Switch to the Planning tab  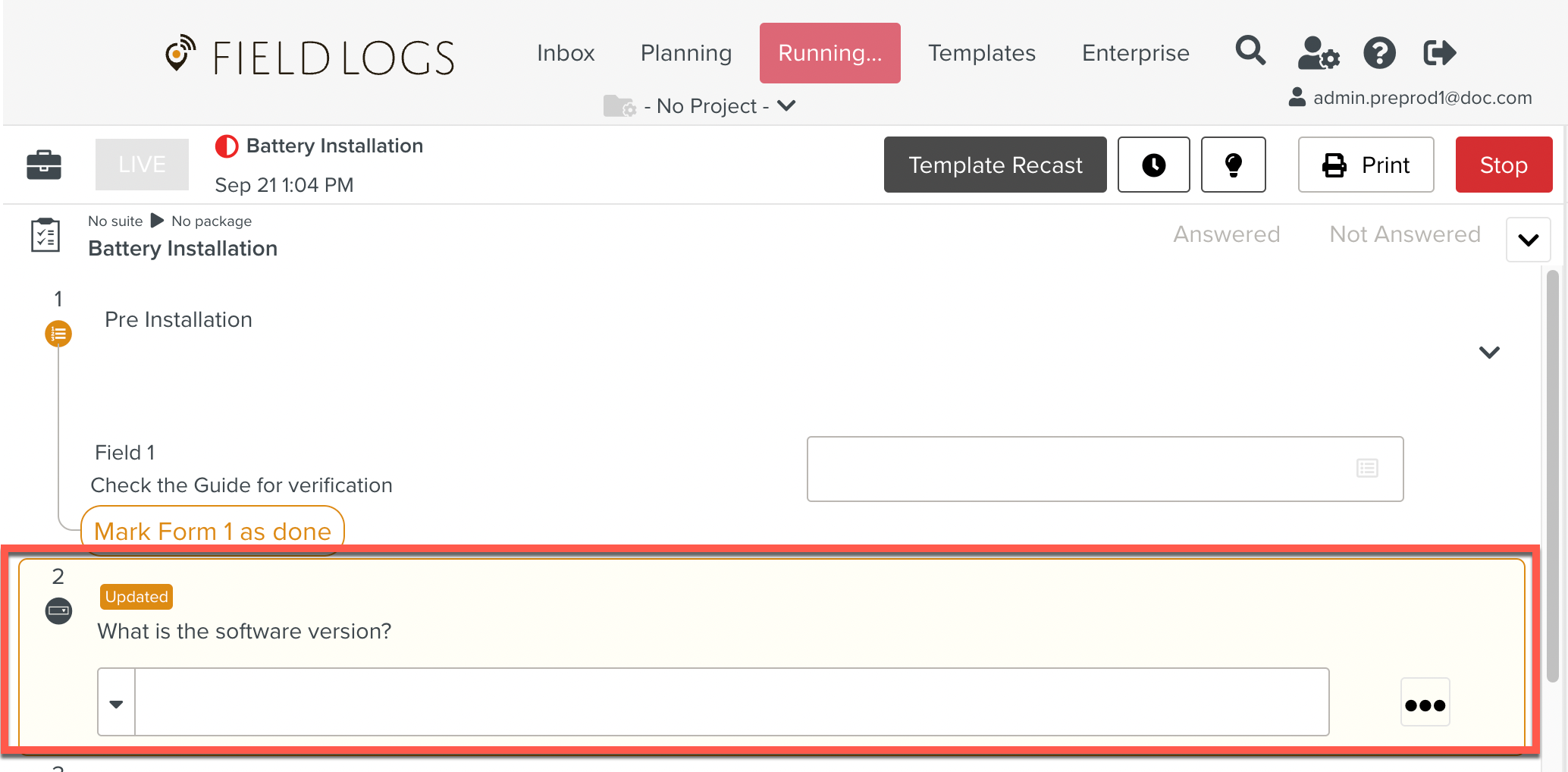685,52
